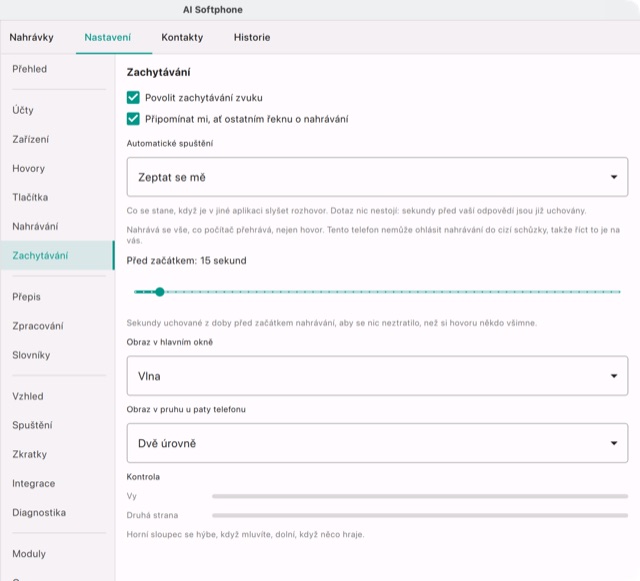Uncheck Povolit zachytávání zvuku checkbox
This screenshot has width=640, height=581.
(133, 98)
